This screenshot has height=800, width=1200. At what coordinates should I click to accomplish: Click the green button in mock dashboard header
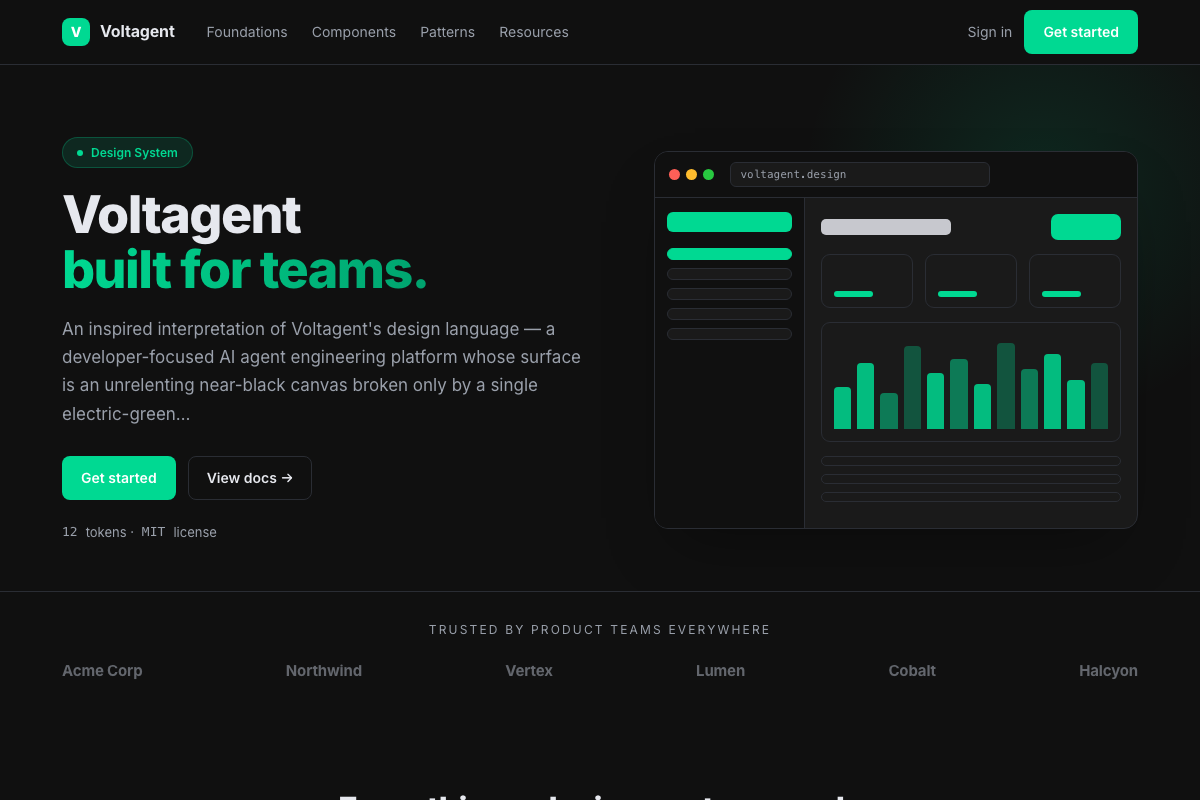[1086, 227]
